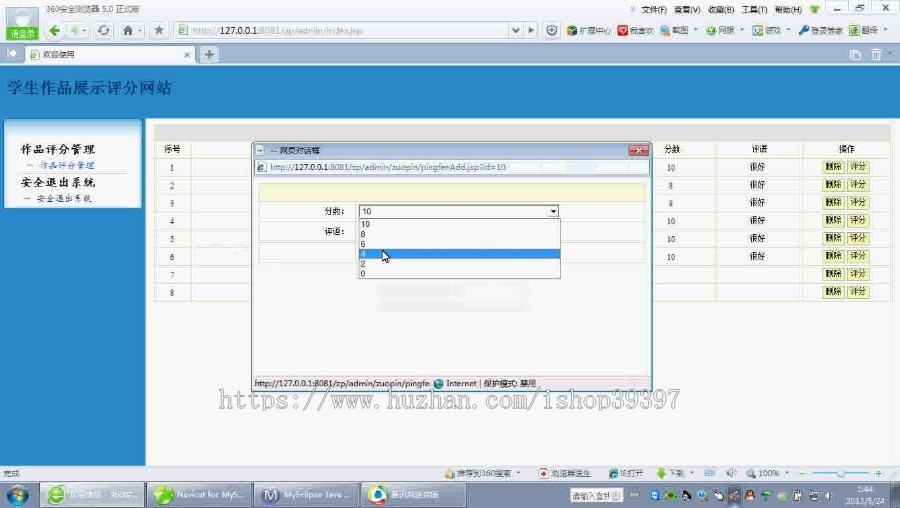Open 登录管家 login manager

click(x=821, y=30)
